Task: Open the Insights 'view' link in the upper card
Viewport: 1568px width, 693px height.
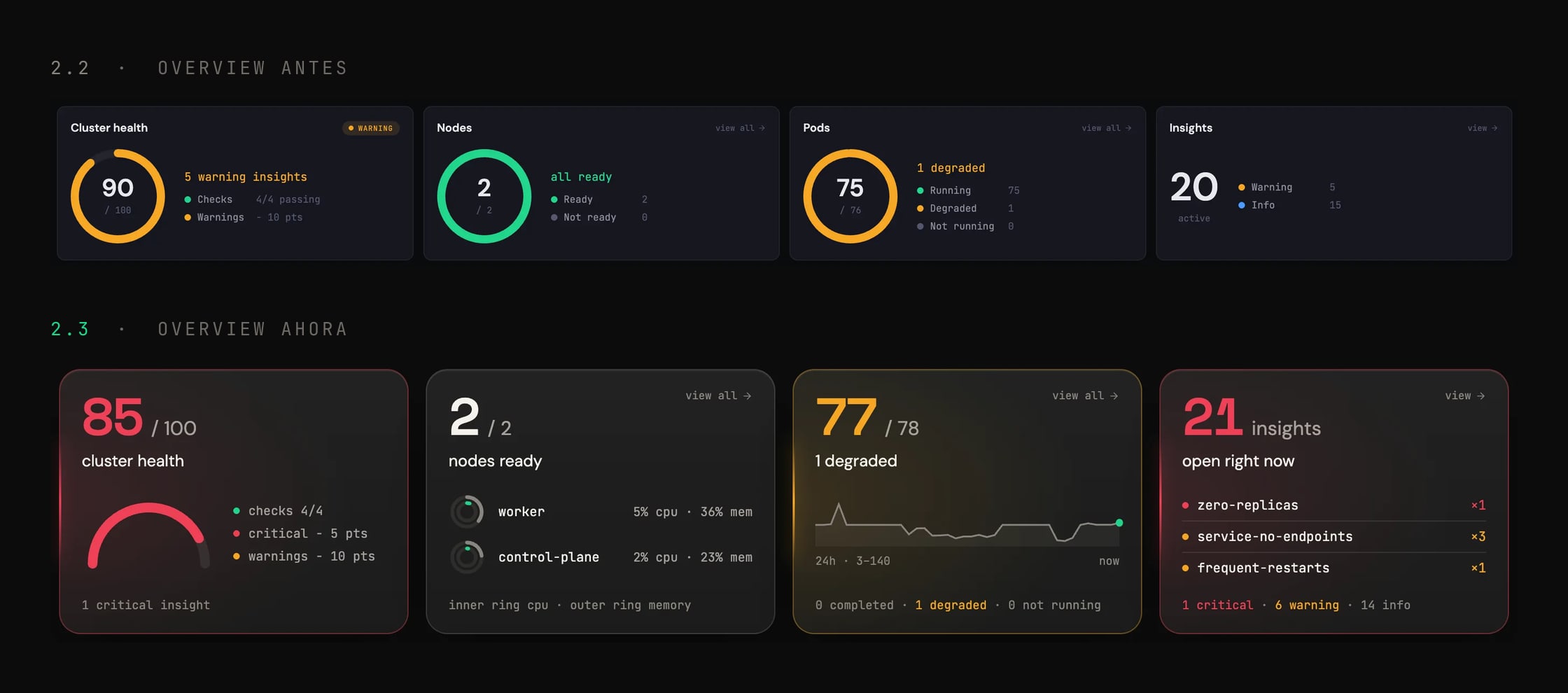Action: [x=1483, y=128]
